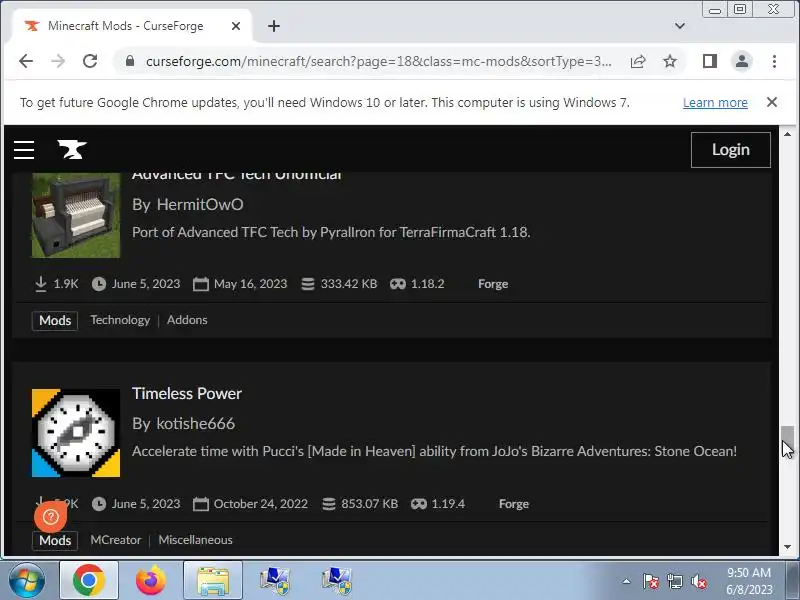The width and height of the screenshot is (800, 600).
Task: Click the Timeless Power description text
Action: 434,452
